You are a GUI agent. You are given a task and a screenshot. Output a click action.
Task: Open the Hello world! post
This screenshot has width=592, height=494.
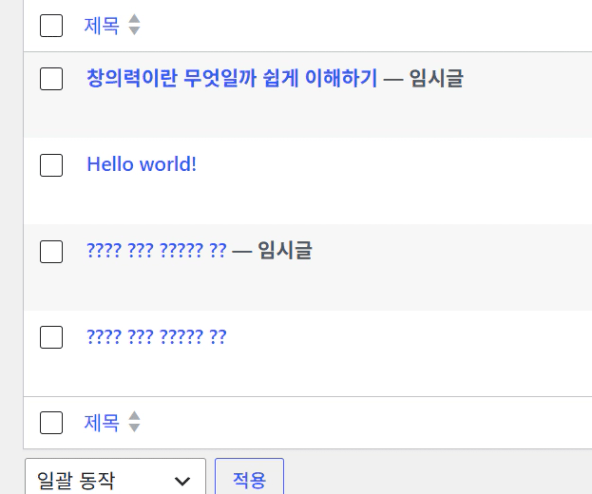click(x=142, y=164)
